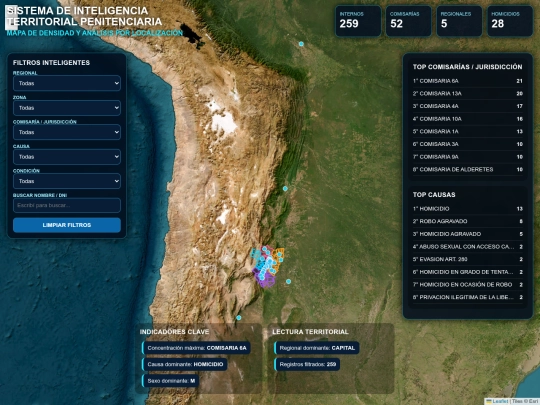Click the cyan marker east of purple polygons
This screenshot has height=405, width=540.
coord(289,281)
